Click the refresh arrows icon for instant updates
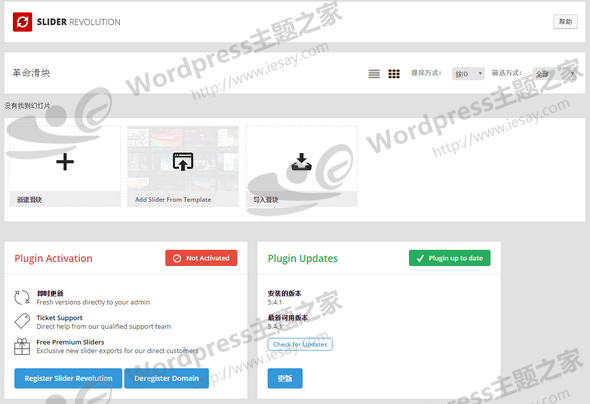Image resolution: width=590 pixels, height=404 pixels. (22, 297)
